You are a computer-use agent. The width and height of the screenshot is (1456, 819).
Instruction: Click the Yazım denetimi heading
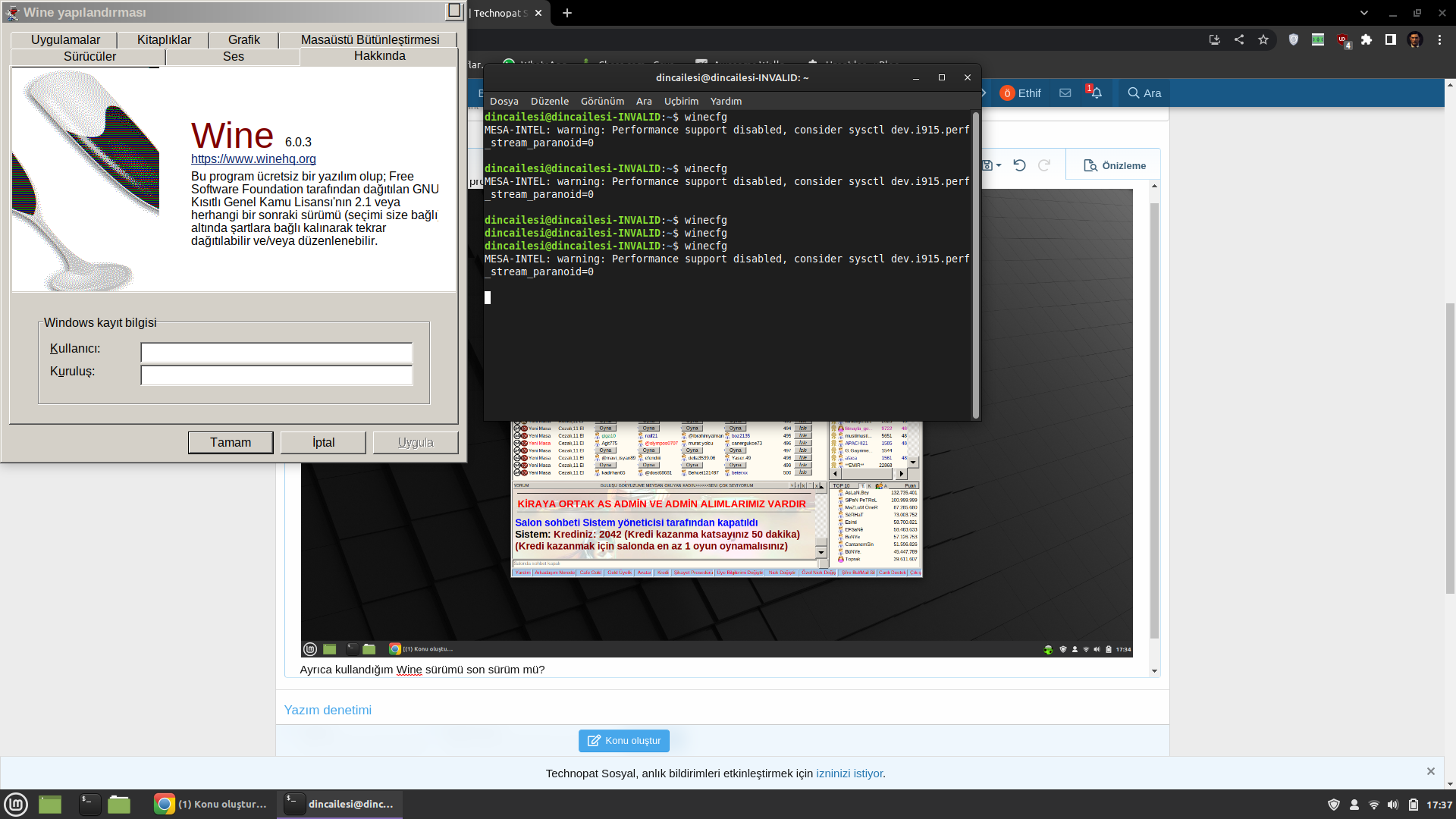click(x=328, y=710)
